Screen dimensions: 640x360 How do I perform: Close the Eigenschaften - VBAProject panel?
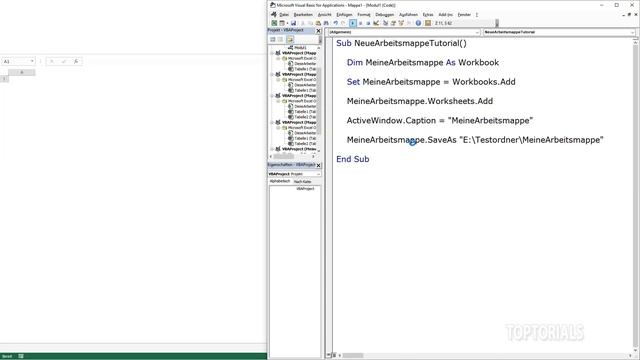(x=318, y=165)
